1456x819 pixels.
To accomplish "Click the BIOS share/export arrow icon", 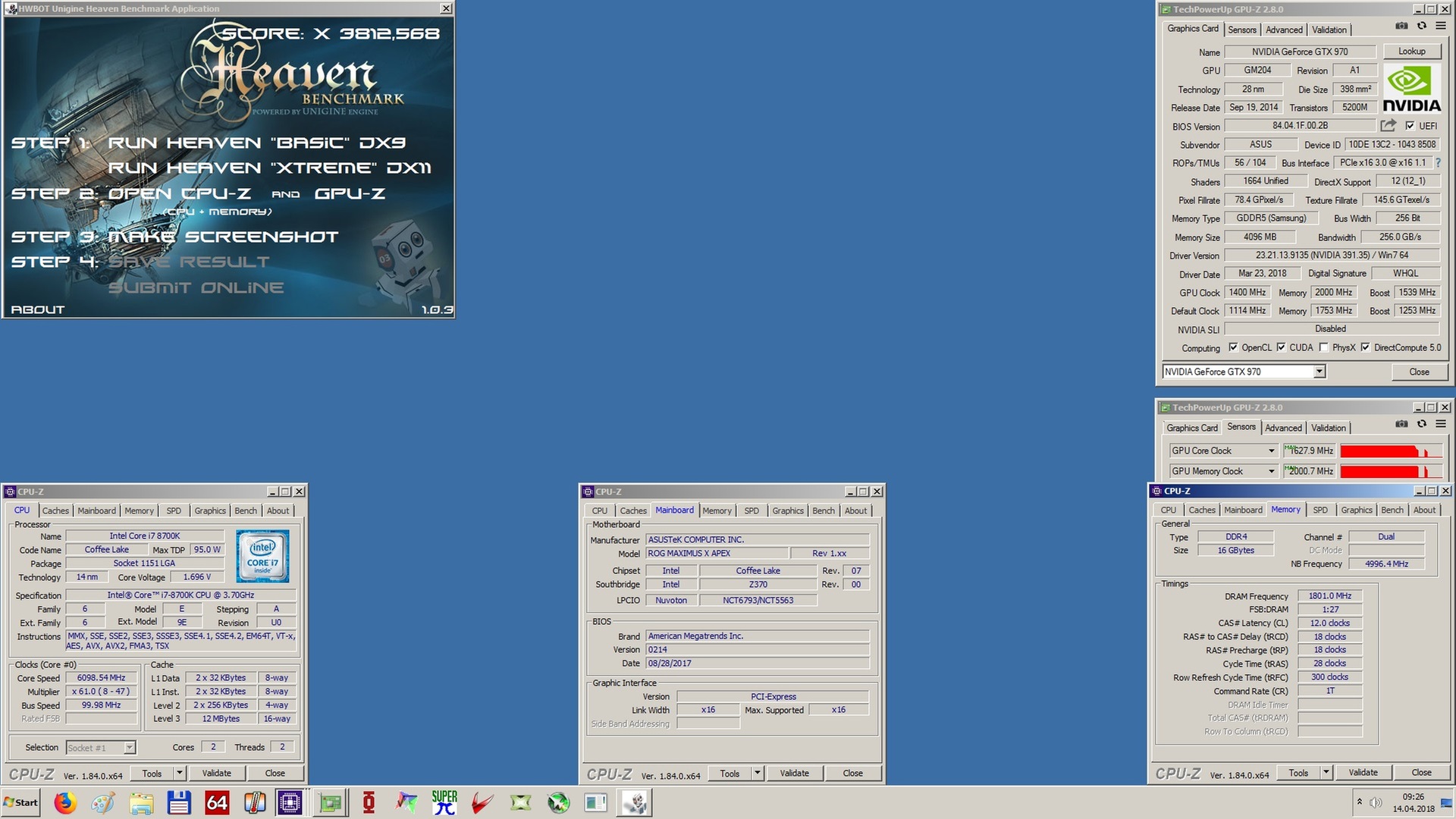I will (1389, 125).
